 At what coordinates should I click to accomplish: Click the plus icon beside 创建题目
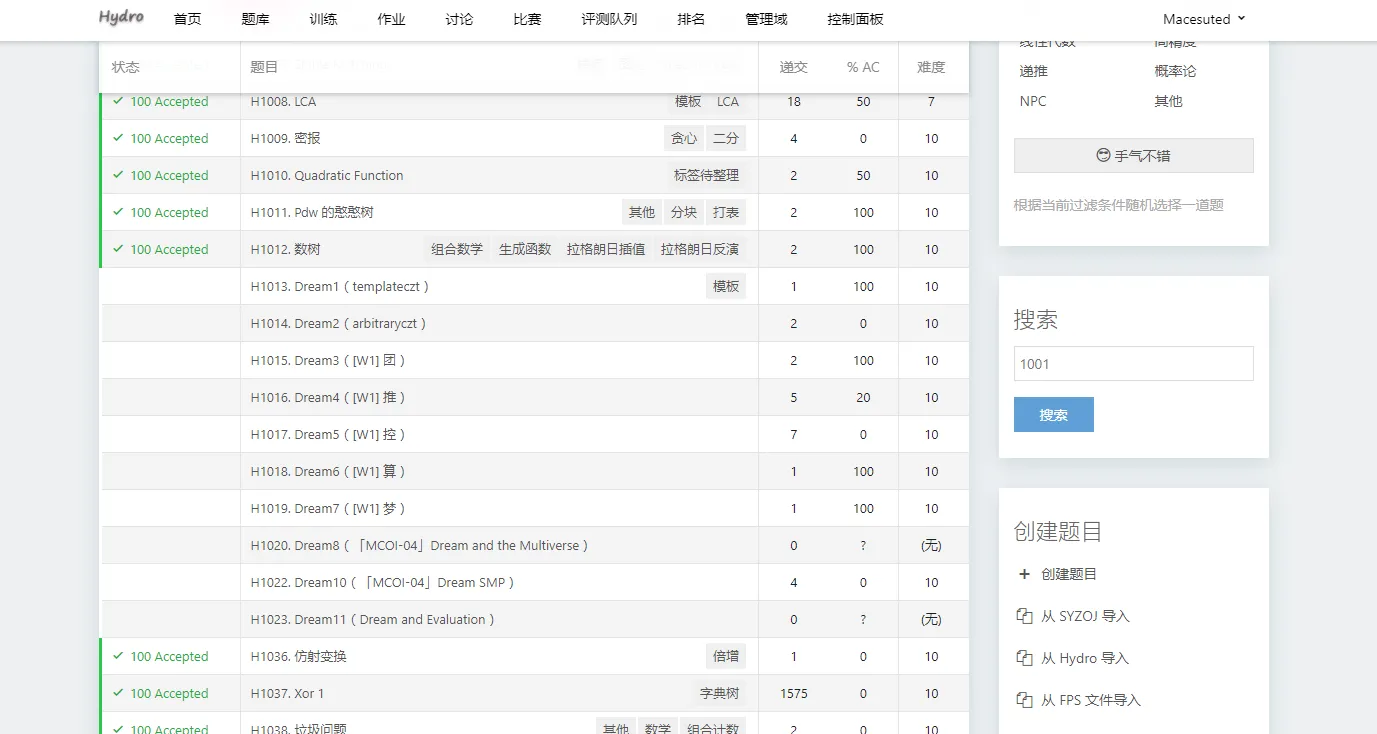point(1024,574)
